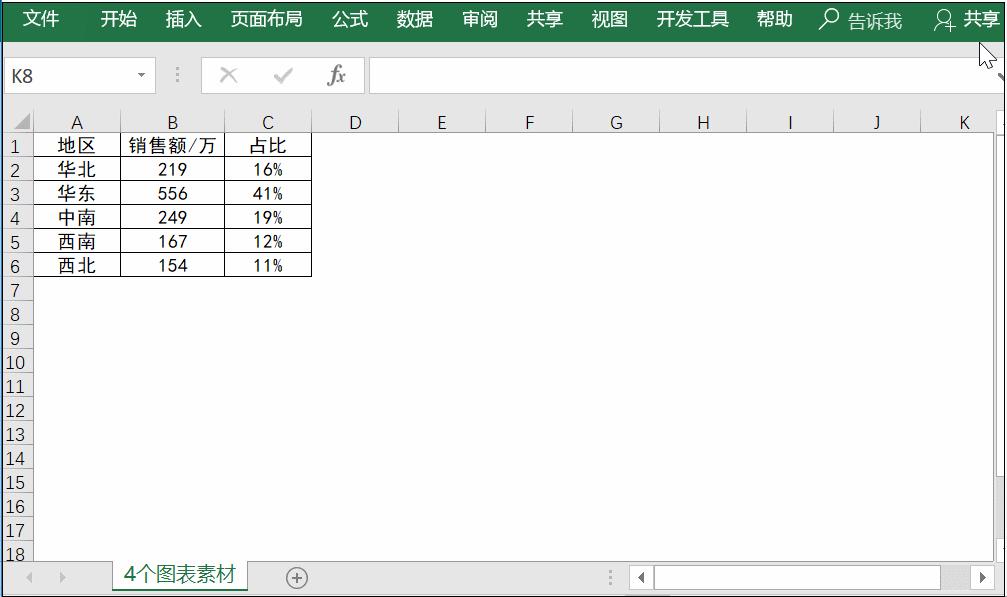Select row 5 by clicking its header
1007x597 pixels.
[15, 241]
